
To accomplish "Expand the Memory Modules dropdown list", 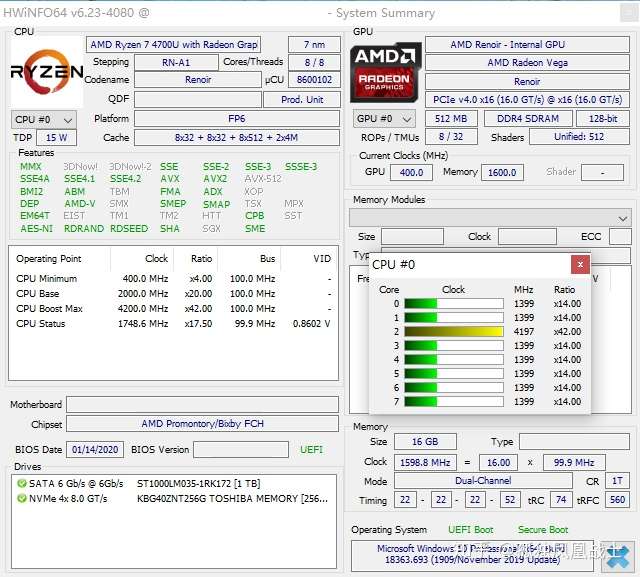I will pyautogui.click(x=490, y=218).
